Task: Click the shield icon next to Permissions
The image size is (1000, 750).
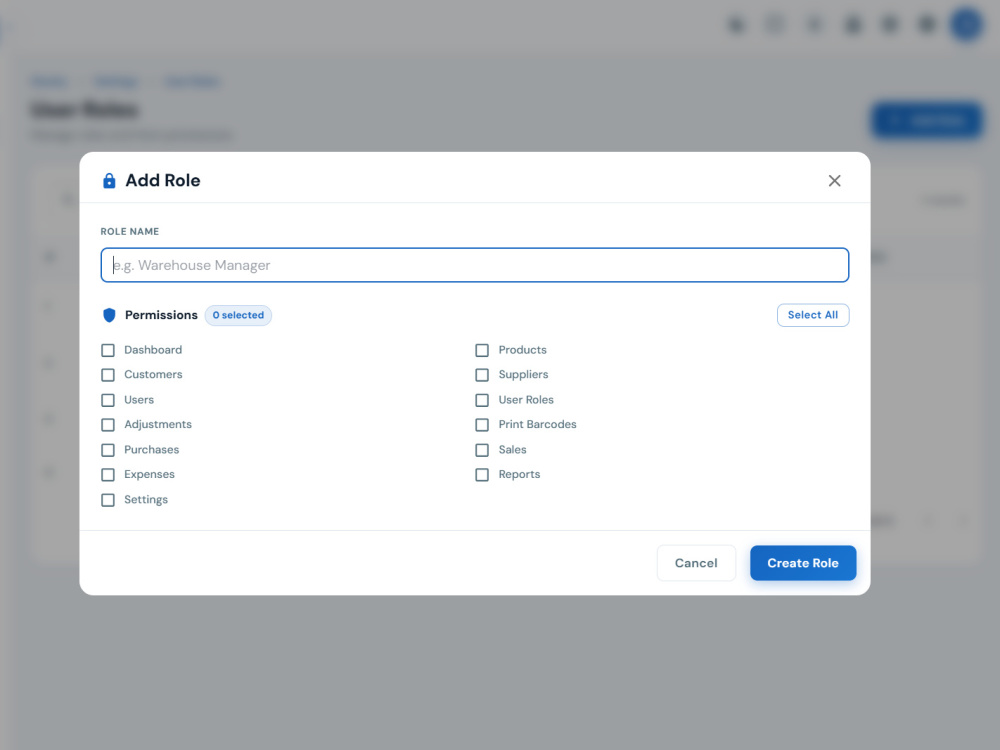Action: (x=109, y=315)
